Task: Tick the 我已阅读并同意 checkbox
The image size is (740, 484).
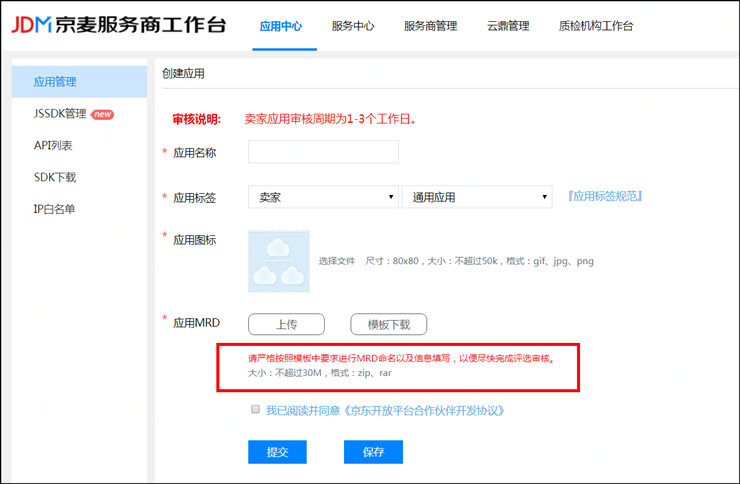Action: (255, 409)
